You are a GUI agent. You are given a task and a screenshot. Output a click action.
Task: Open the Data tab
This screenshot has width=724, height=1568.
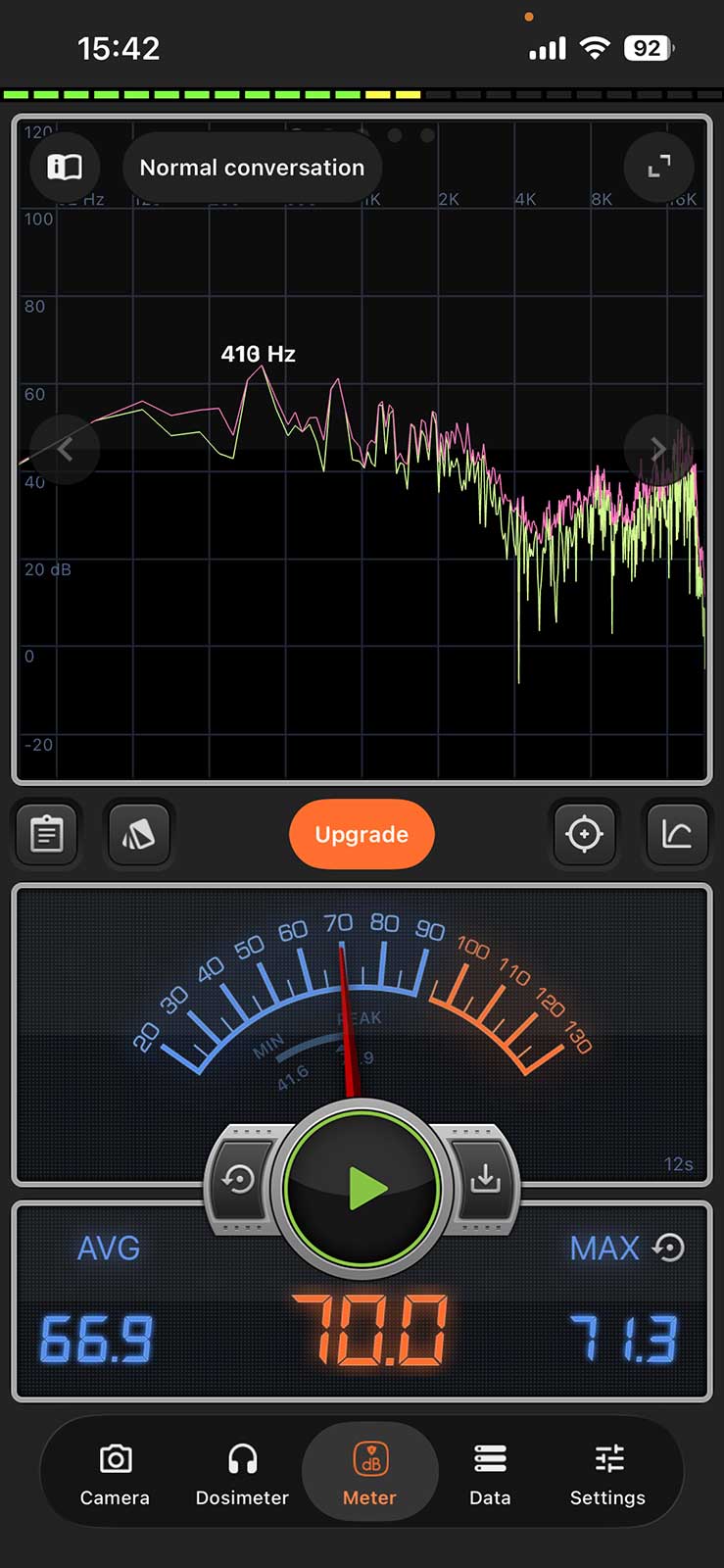[x=490, y=1474]
